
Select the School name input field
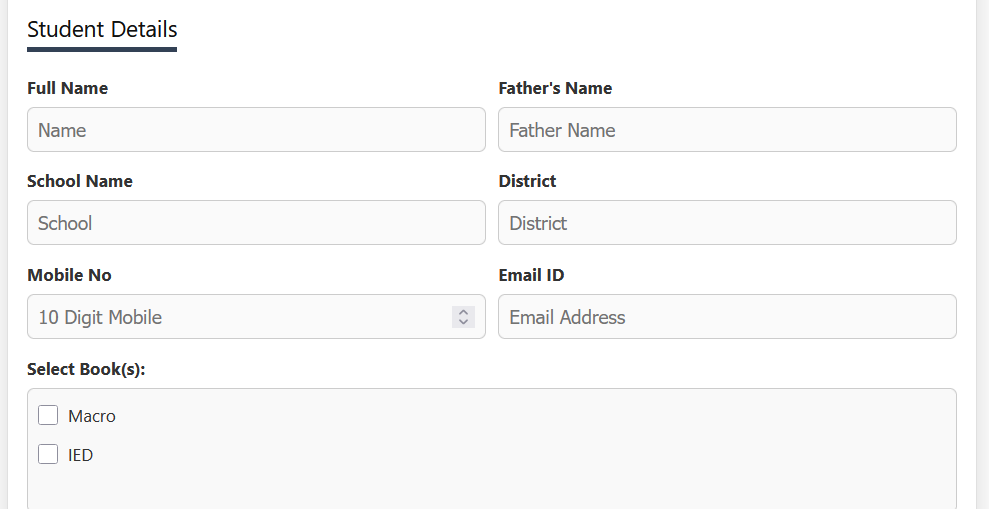pyautogui.click(x=256, y=223)
